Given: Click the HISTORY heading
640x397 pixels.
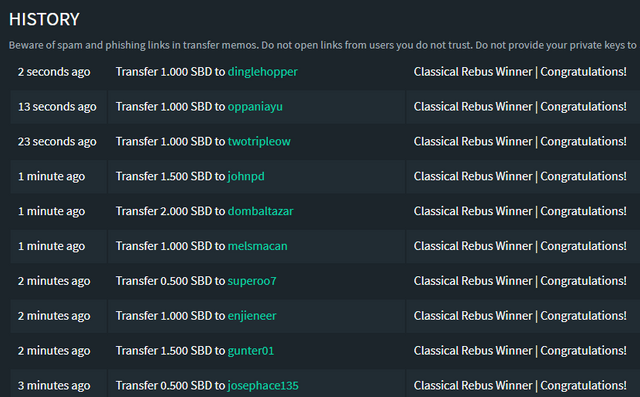Looking at the screenshot, I should (x=44, y=19).
